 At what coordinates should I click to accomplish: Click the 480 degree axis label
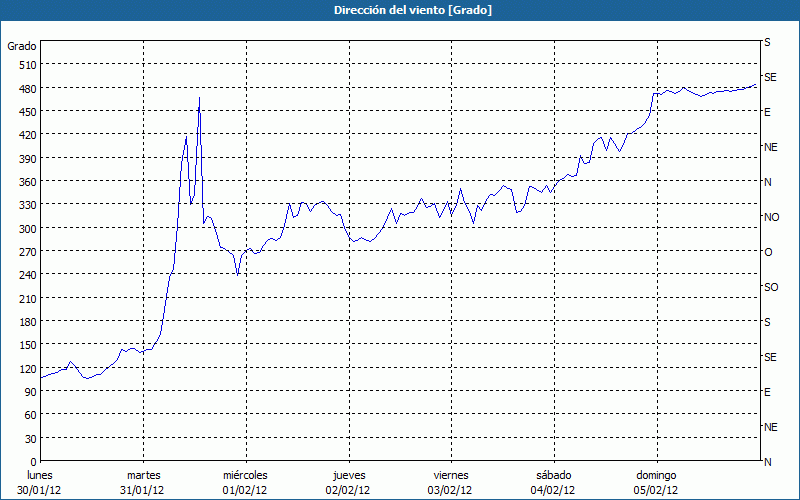23,88
